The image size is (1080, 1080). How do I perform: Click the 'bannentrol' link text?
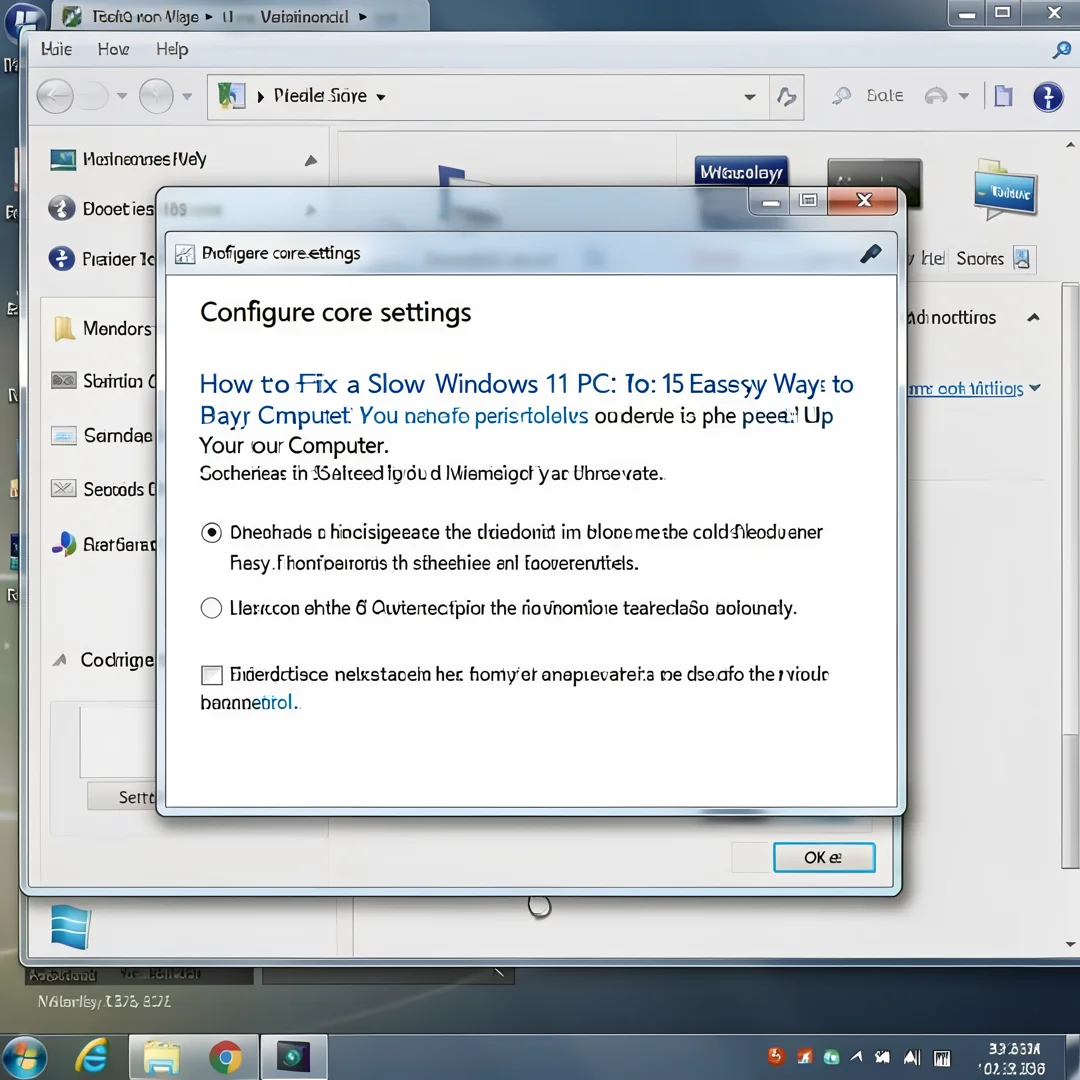249,702
